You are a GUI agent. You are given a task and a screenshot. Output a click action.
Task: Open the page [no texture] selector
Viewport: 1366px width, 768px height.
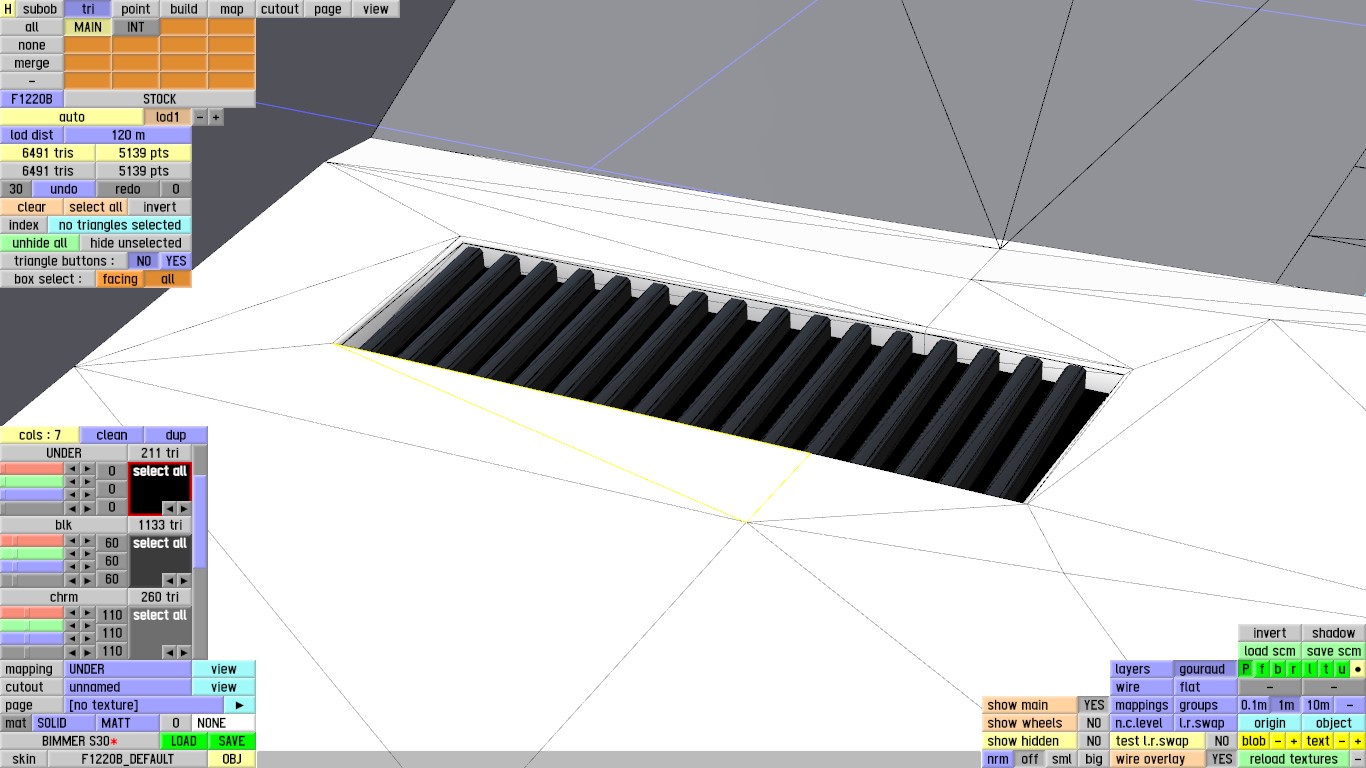pyautogui.click(x=143, y=705)
